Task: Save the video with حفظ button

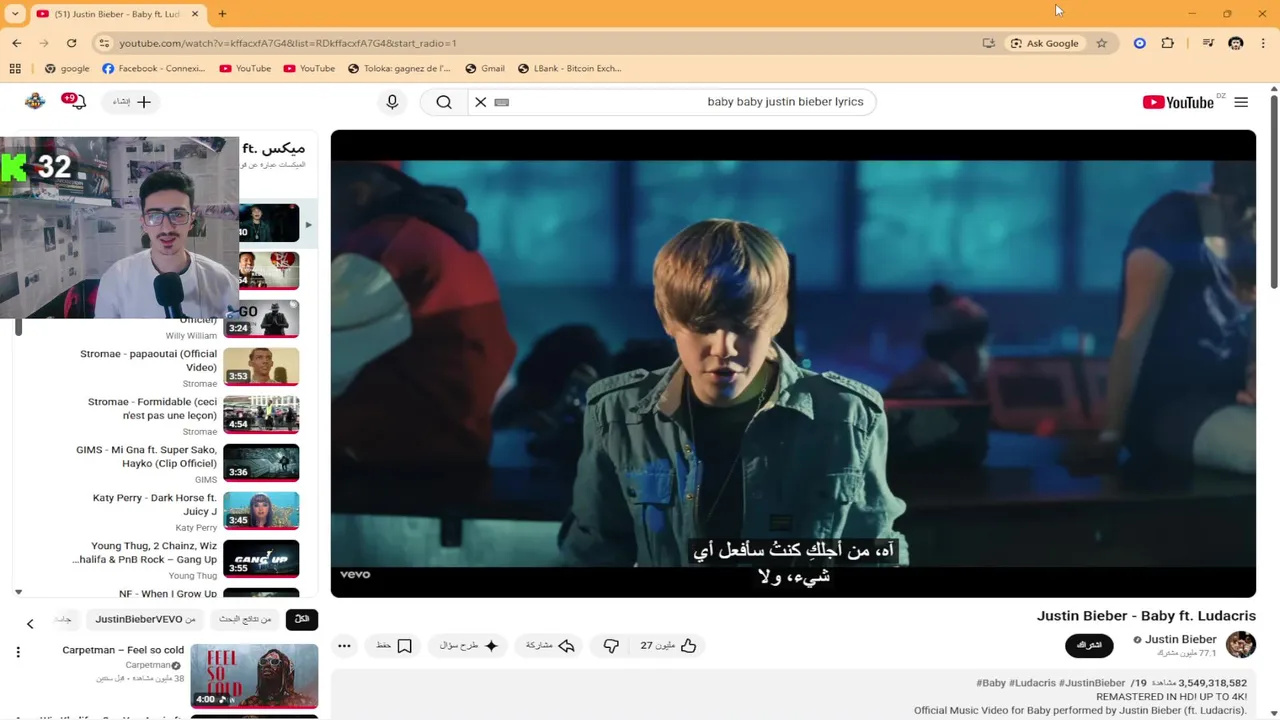Action: click(x=394, y=646)
